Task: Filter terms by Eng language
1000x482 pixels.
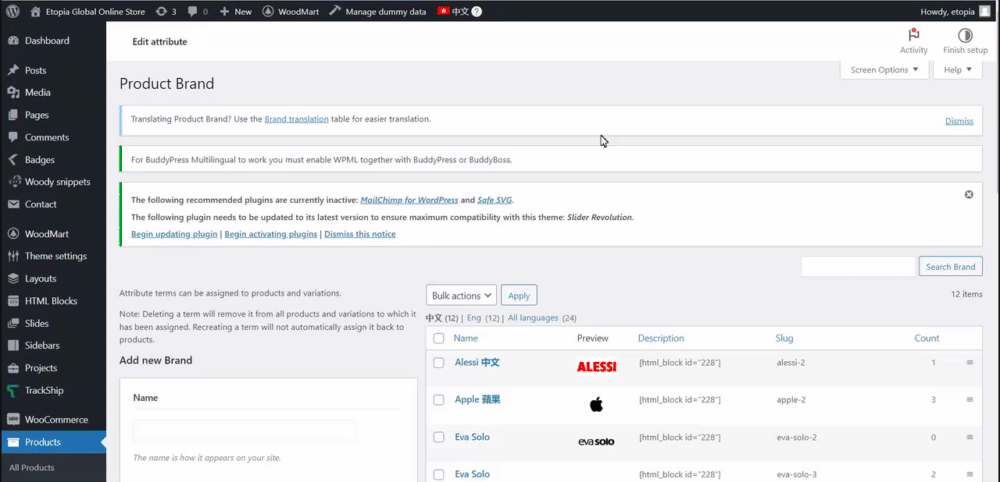Action: 474,318
